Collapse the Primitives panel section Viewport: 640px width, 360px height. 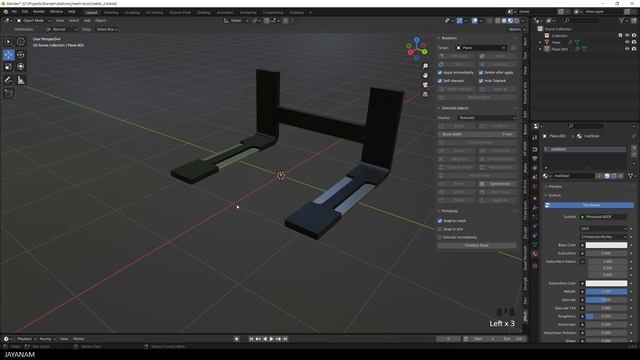[x=449, y=211]
